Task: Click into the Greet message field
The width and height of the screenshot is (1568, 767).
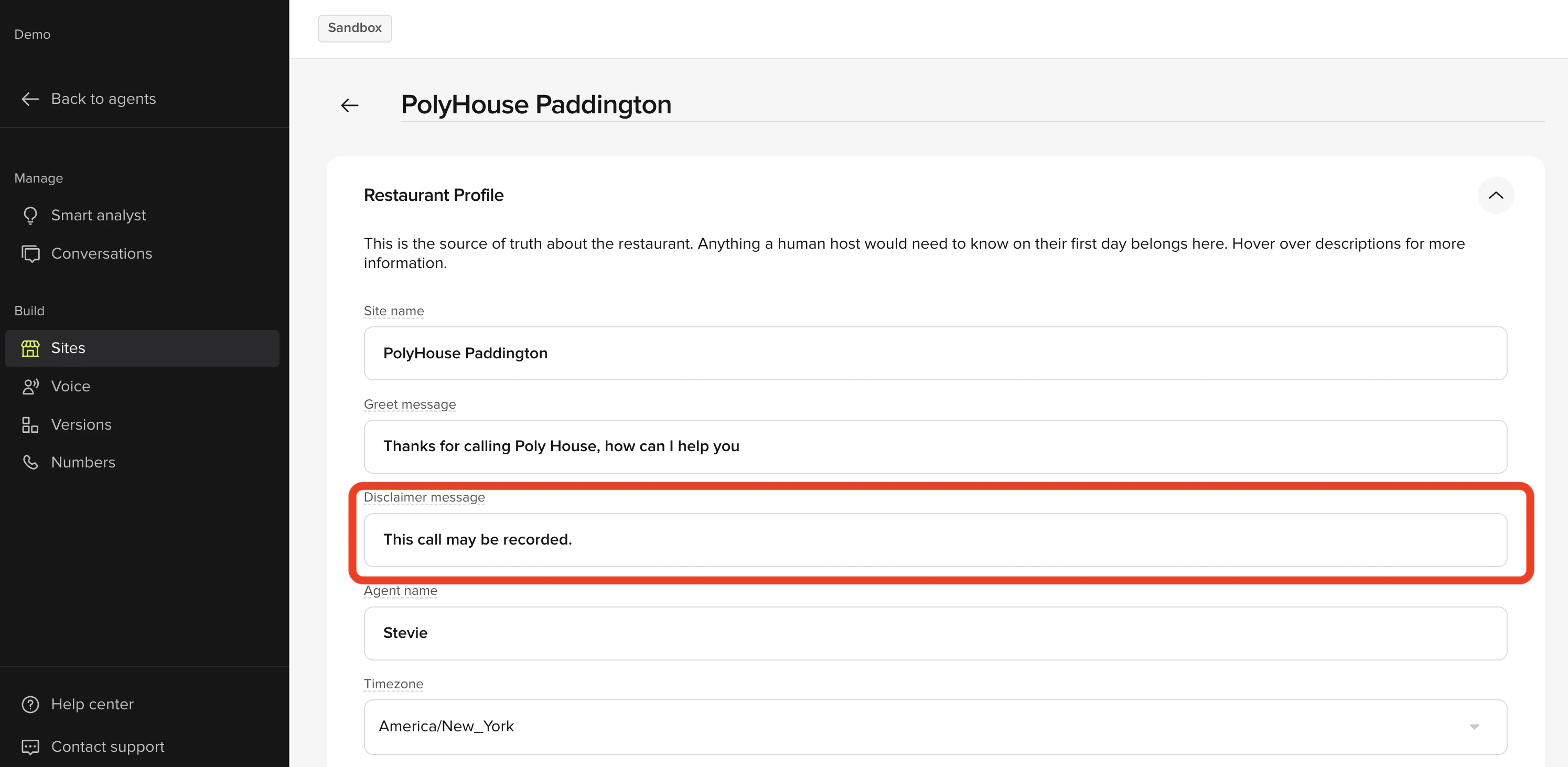Action: pyautogui.click(x=935, y=447)
